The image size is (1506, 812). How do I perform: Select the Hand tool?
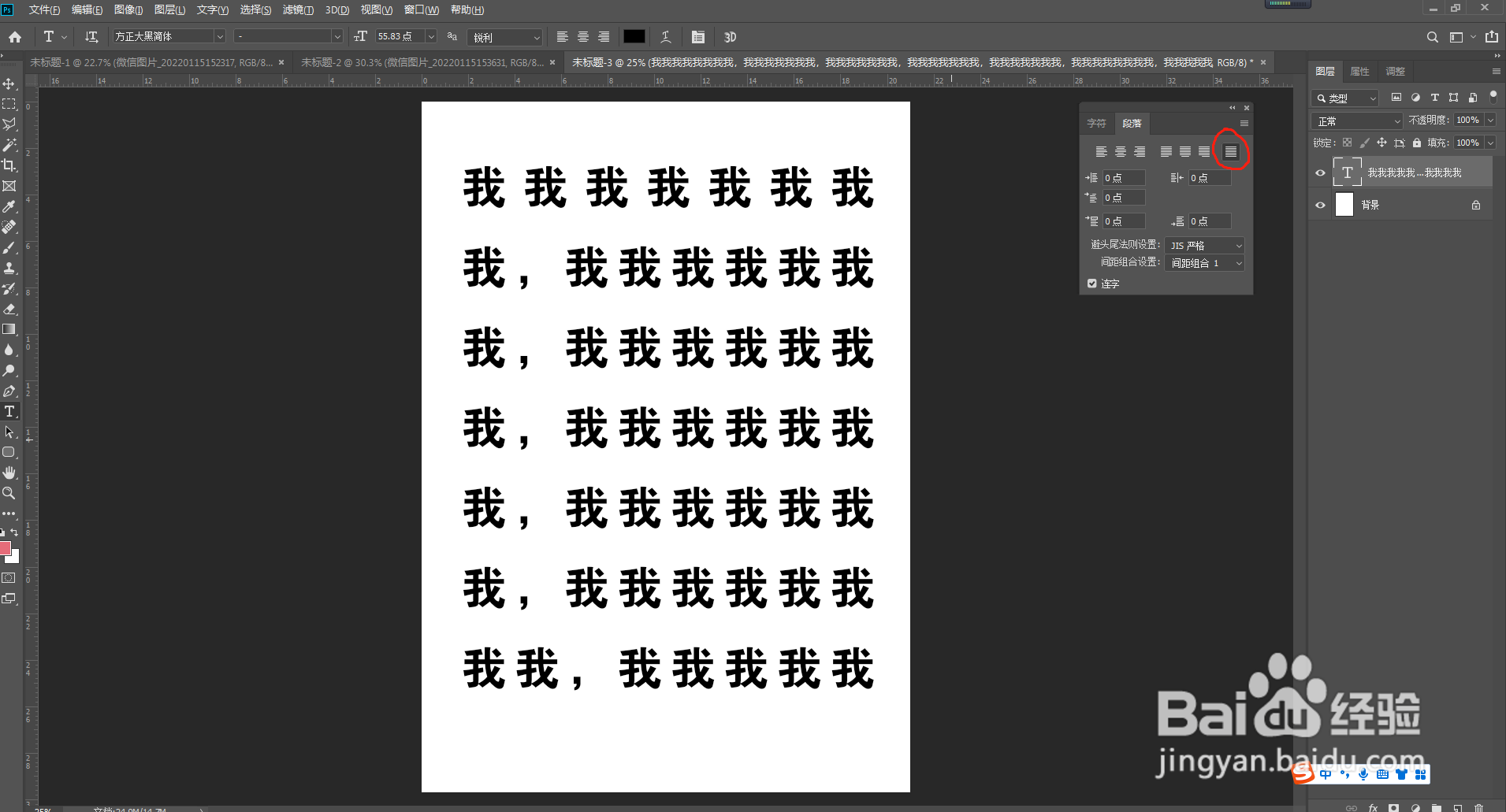point(9,473)
